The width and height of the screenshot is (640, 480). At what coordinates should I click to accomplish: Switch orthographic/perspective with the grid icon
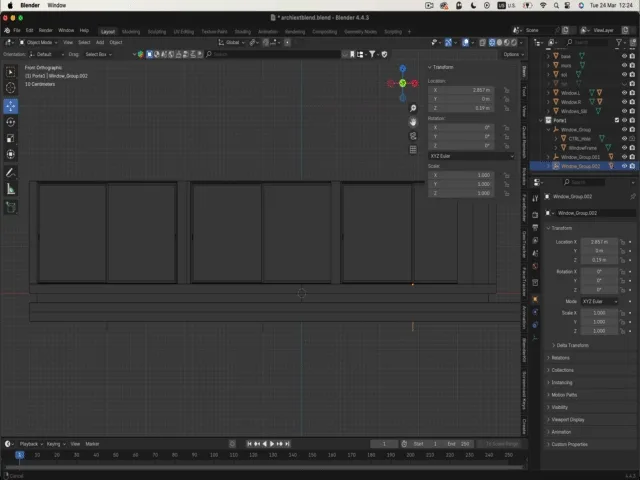413,150
